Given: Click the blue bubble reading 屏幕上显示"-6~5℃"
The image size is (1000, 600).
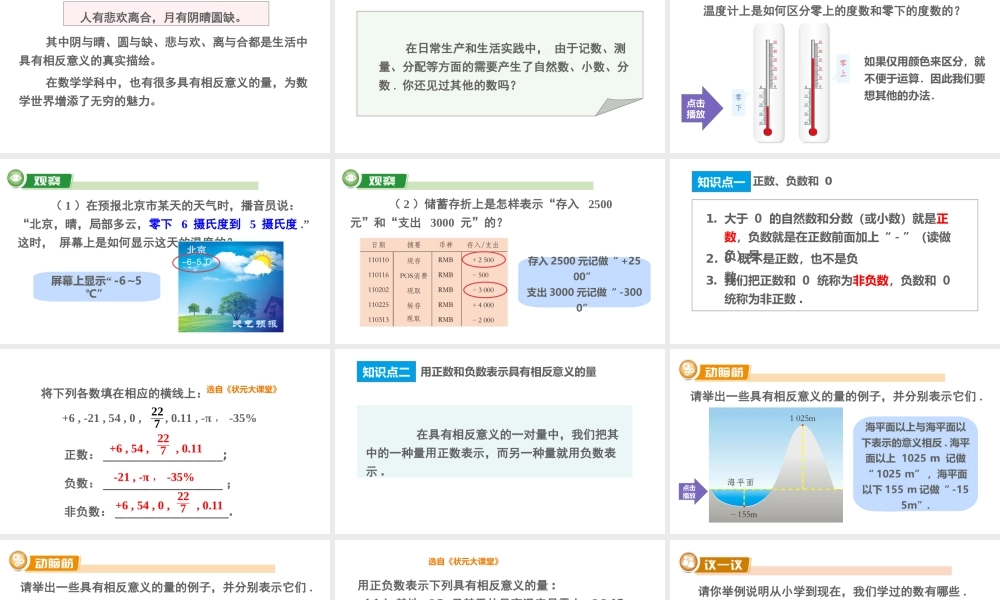Looking at the screenshot, I should pos(96,286).
